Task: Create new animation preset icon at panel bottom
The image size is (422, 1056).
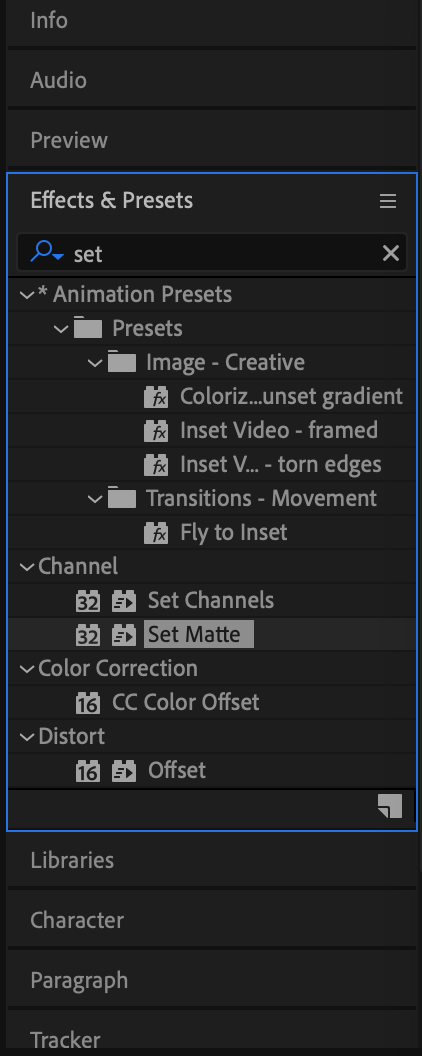Action: pyautogui.click(x=390, y=806)
